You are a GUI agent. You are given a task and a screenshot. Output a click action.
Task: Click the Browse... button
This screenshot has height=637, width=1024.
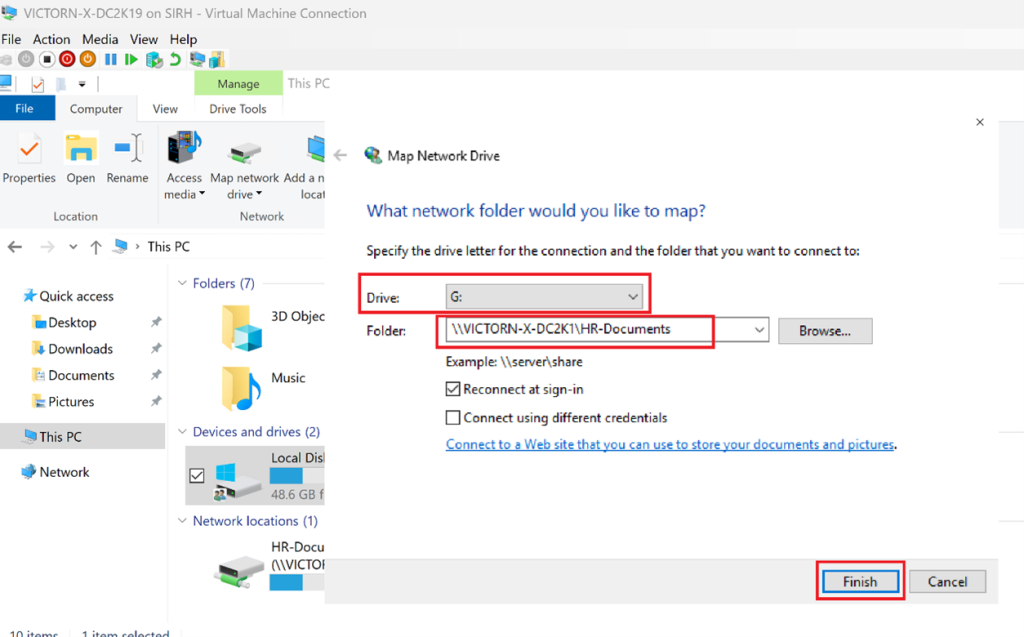pos(825,331)
